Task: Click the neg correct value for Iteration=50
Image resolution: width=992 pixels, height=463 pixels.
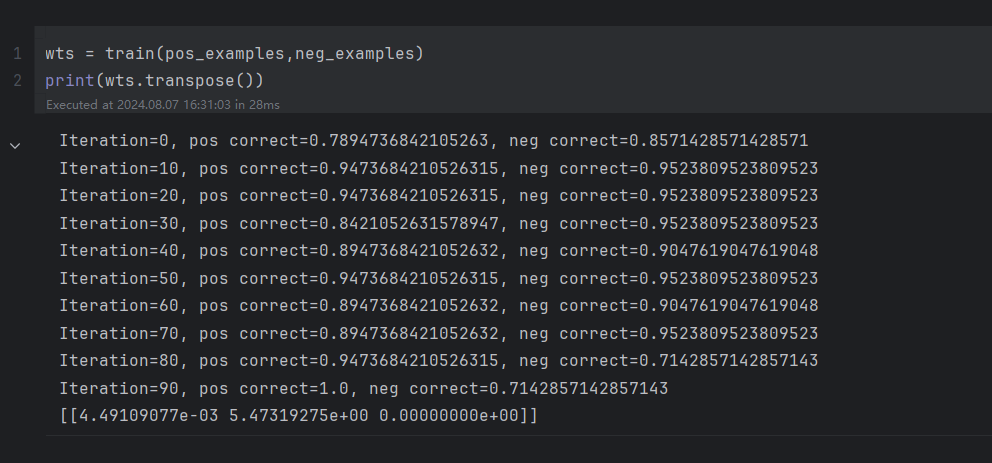Action: 729,278
